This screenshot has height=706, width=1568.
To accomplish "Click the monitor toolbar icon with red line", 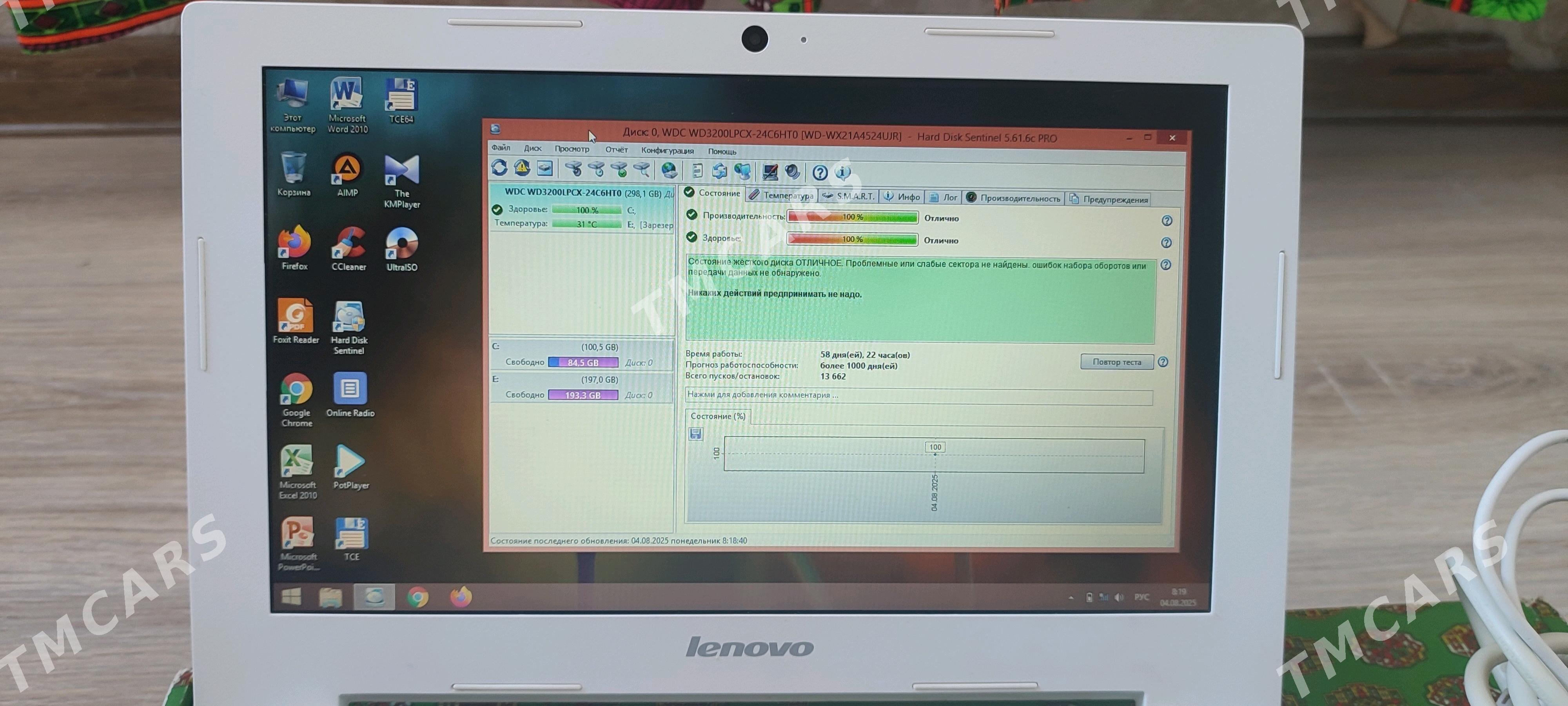I will pos(770,172).
